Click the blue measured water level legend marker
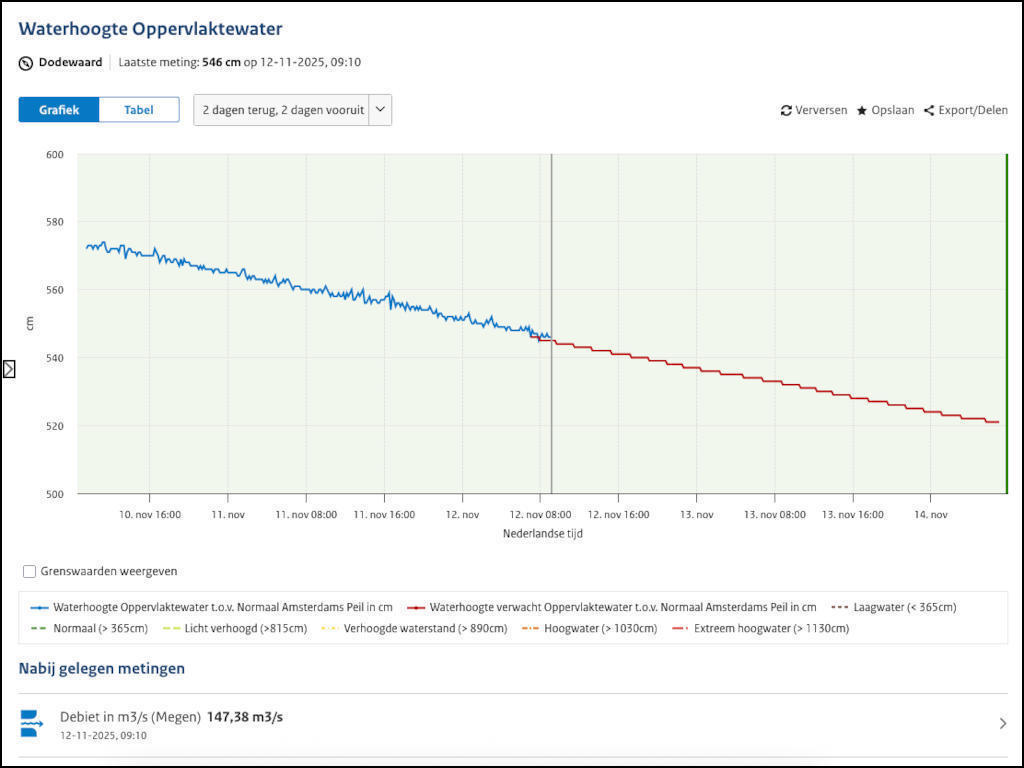The height and width of the screenshot is (768, 1024). 40,607
